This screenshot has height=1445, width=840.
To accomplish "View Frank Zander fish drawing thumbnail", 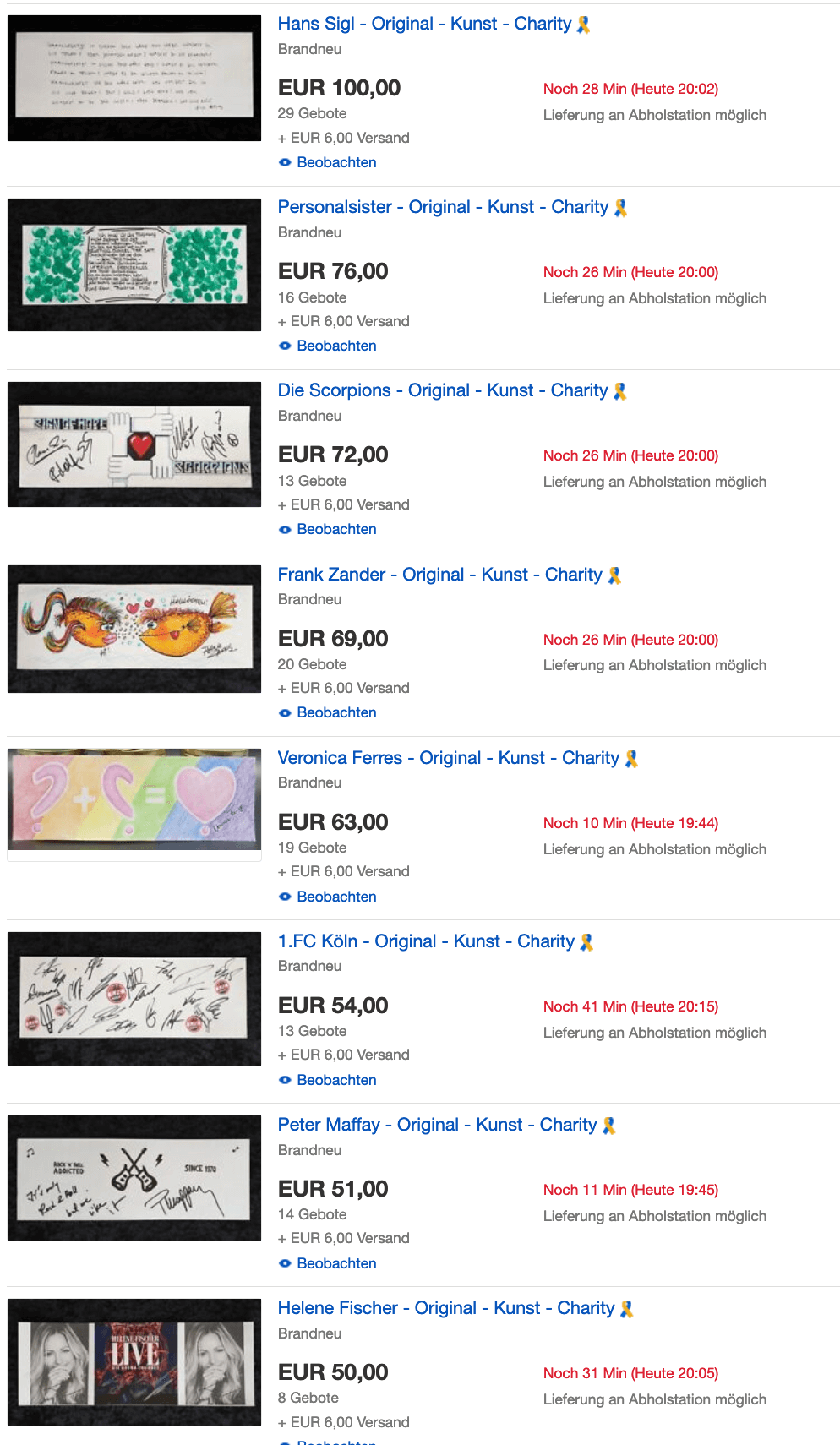I will pyautogui.click(x=134, y=630).
